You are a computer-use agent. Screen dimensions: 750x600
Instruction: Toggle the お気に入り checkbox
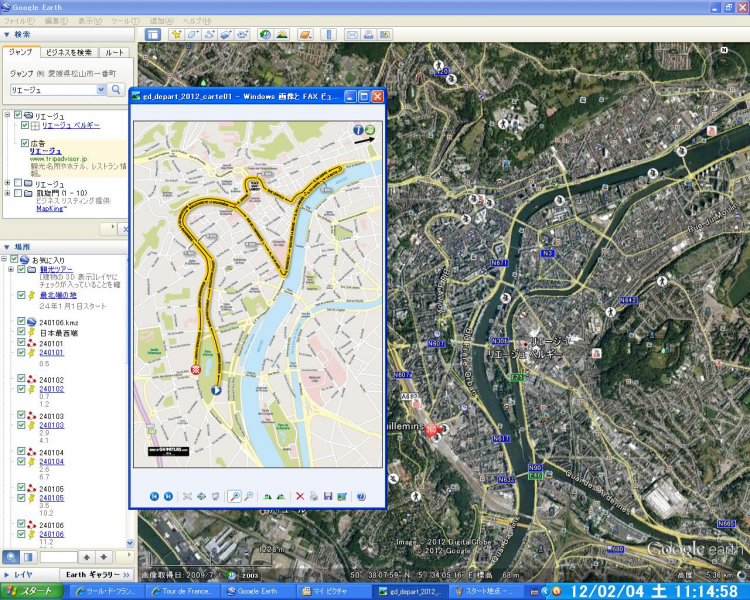pos(14,259)
